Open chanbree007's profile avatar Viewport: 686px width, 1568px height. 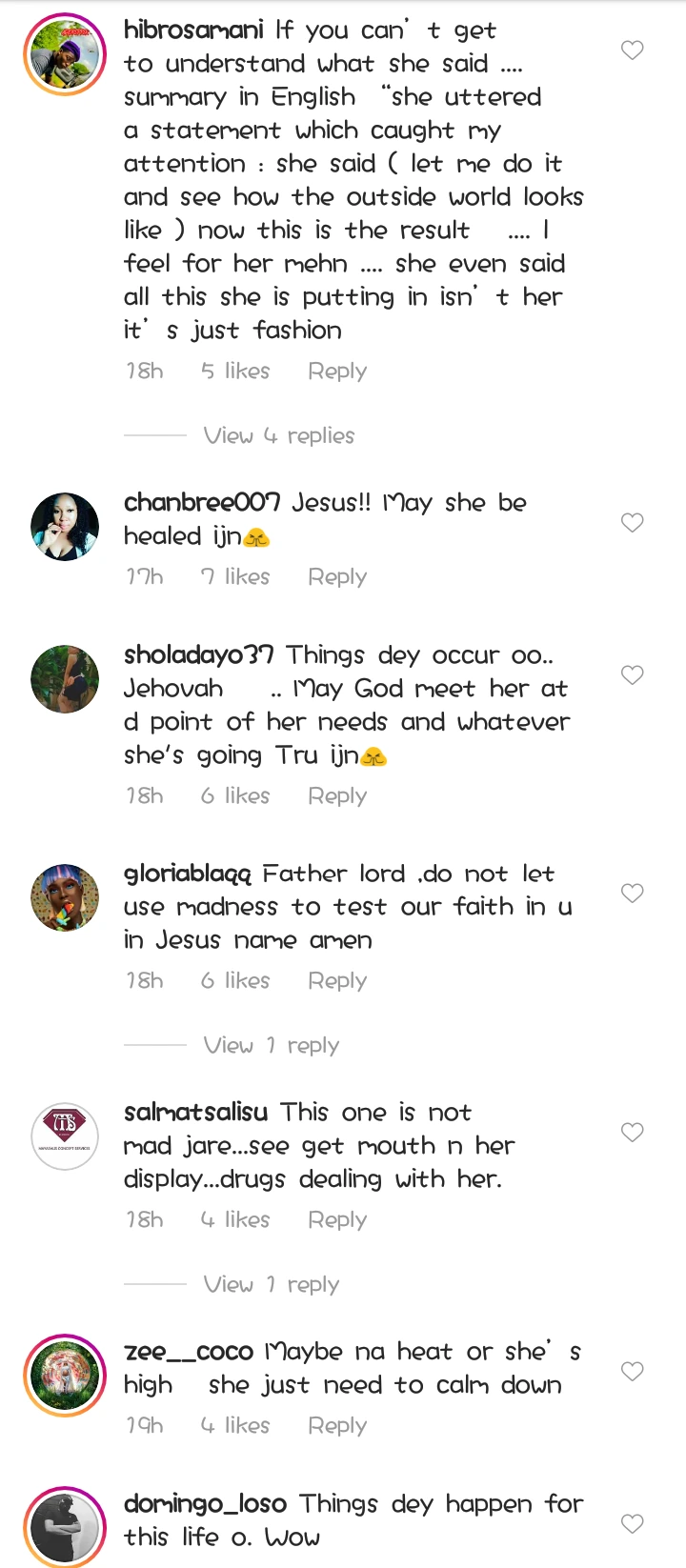pyautogui.click(x=65, y=527)
